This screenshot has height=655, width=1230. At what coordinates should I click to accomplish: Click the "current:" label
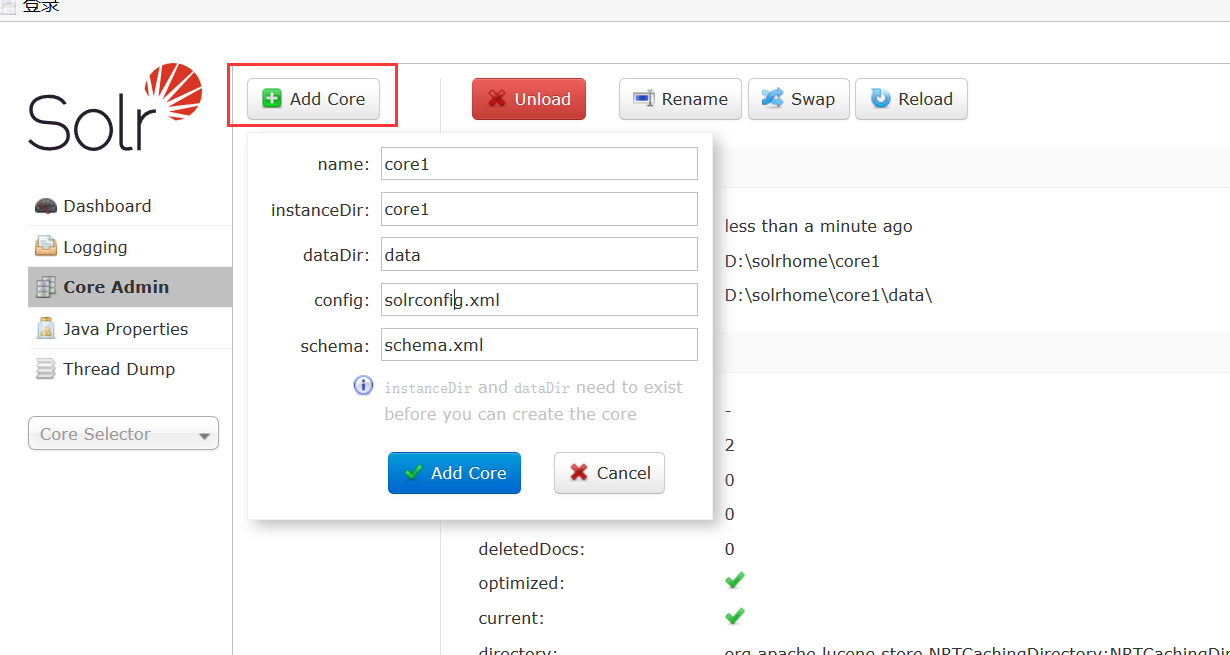[511, 618]
